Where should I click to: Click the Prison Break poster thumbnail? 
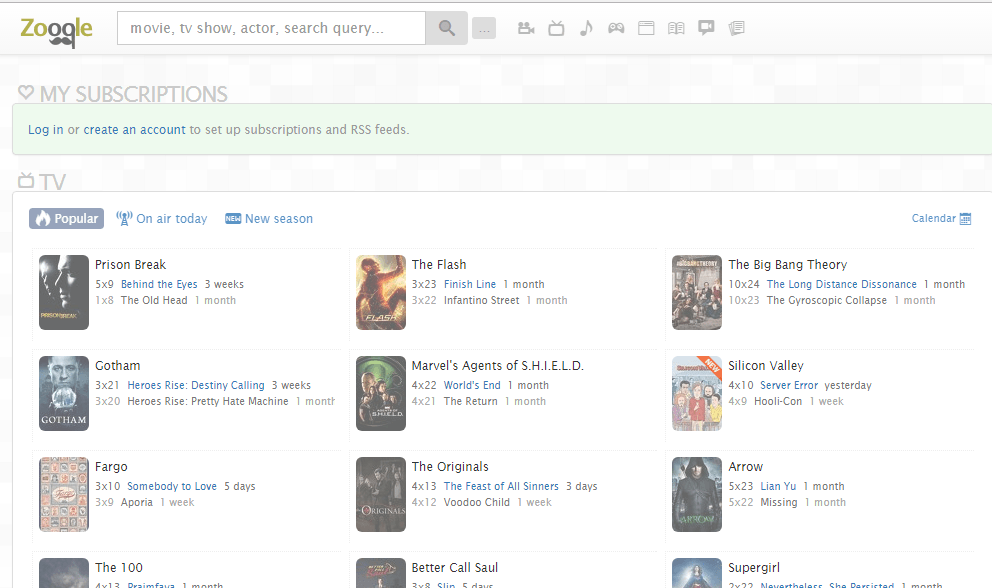coord(64,292)
